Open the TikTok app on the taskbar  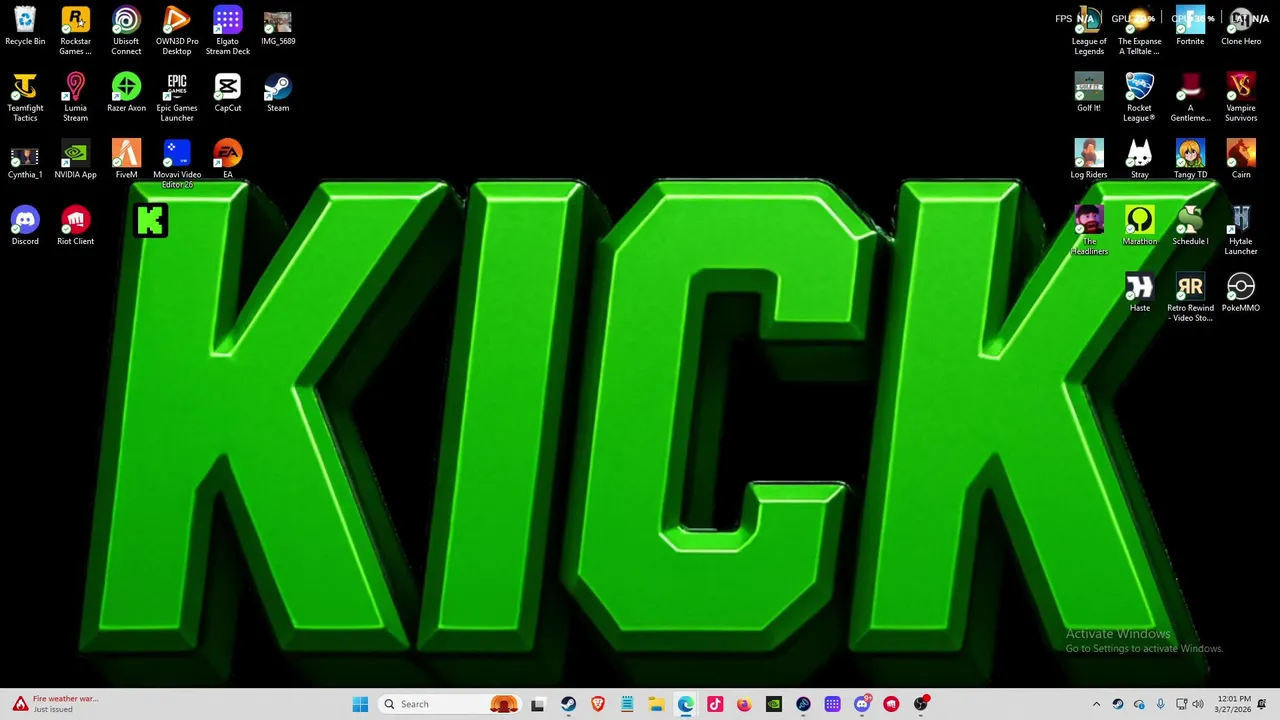(715, 704)
